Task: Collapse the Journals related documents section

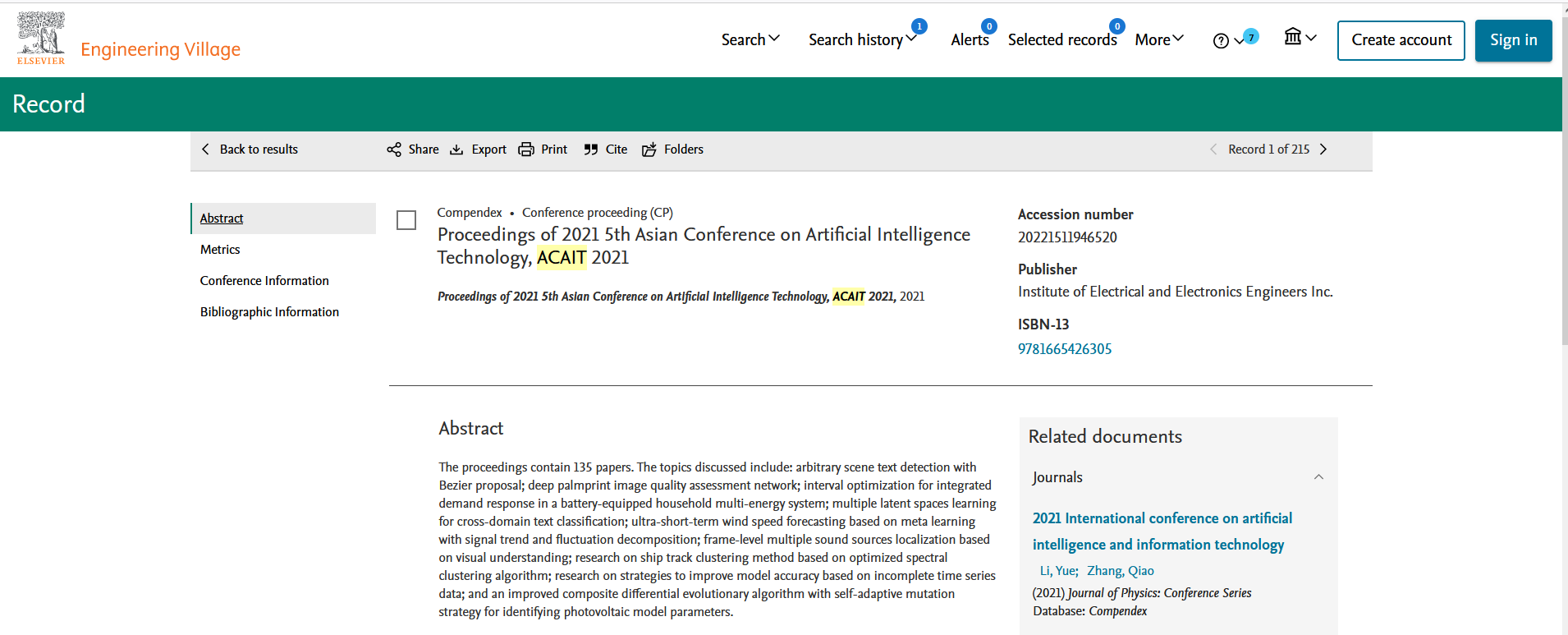Action: click(x=1318, y=477)
